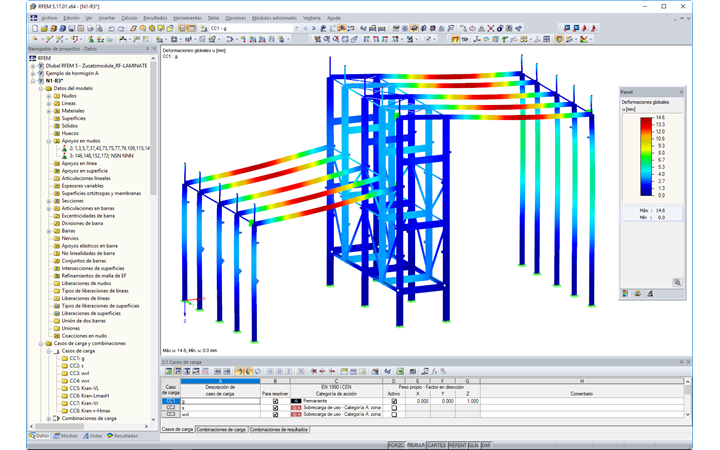This screenshot has height=450, width=720.
Task: Expand Combinaciones de carga tree node
Action: (49, 419)
